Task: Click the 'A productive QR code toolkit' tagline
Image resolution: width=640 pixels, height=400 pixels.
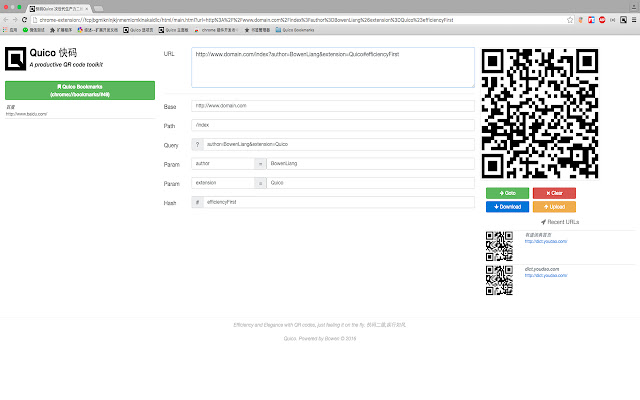Action: click(66, 64)
